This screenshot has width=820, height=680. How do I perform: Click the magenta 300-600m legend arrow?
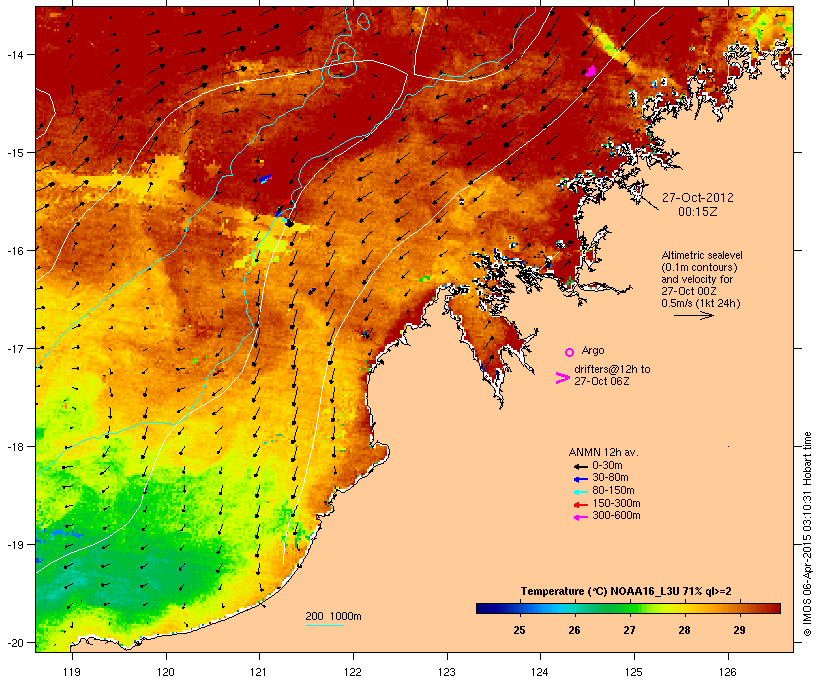pos(580,517)
